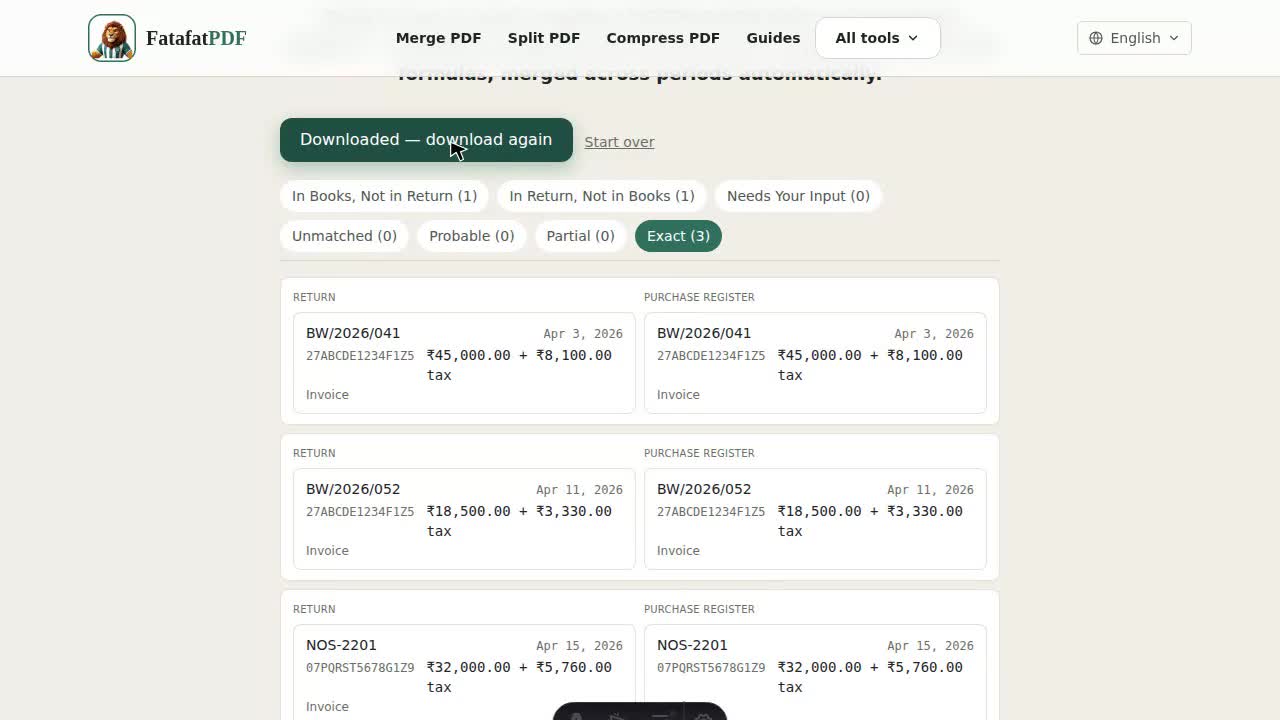Click the FatafatPDF lion logo icon
The image size is (1280, 720).
[x=112, y=38]
